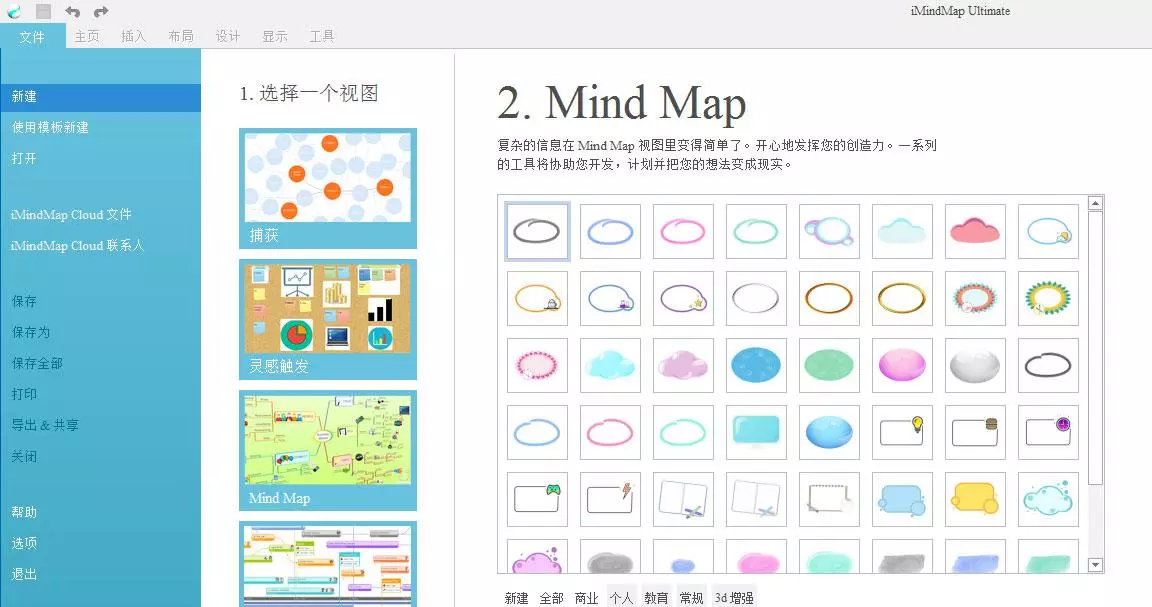The width and height of the screenshot is (1152, 607).
Task: Select the rectangle with purple clock shape
Action: point(1048,432)
